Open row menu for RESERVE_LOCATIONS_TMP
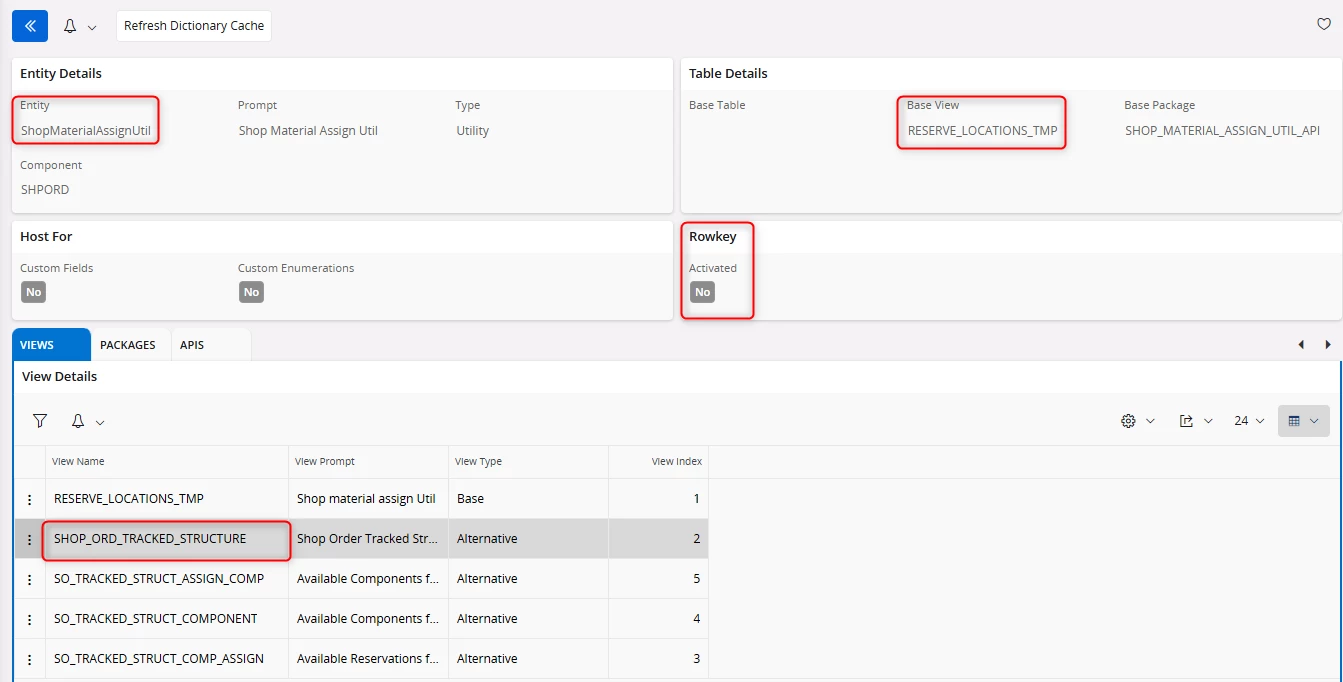The width and height of the screenshot is (1343, 682). (30, 499)
